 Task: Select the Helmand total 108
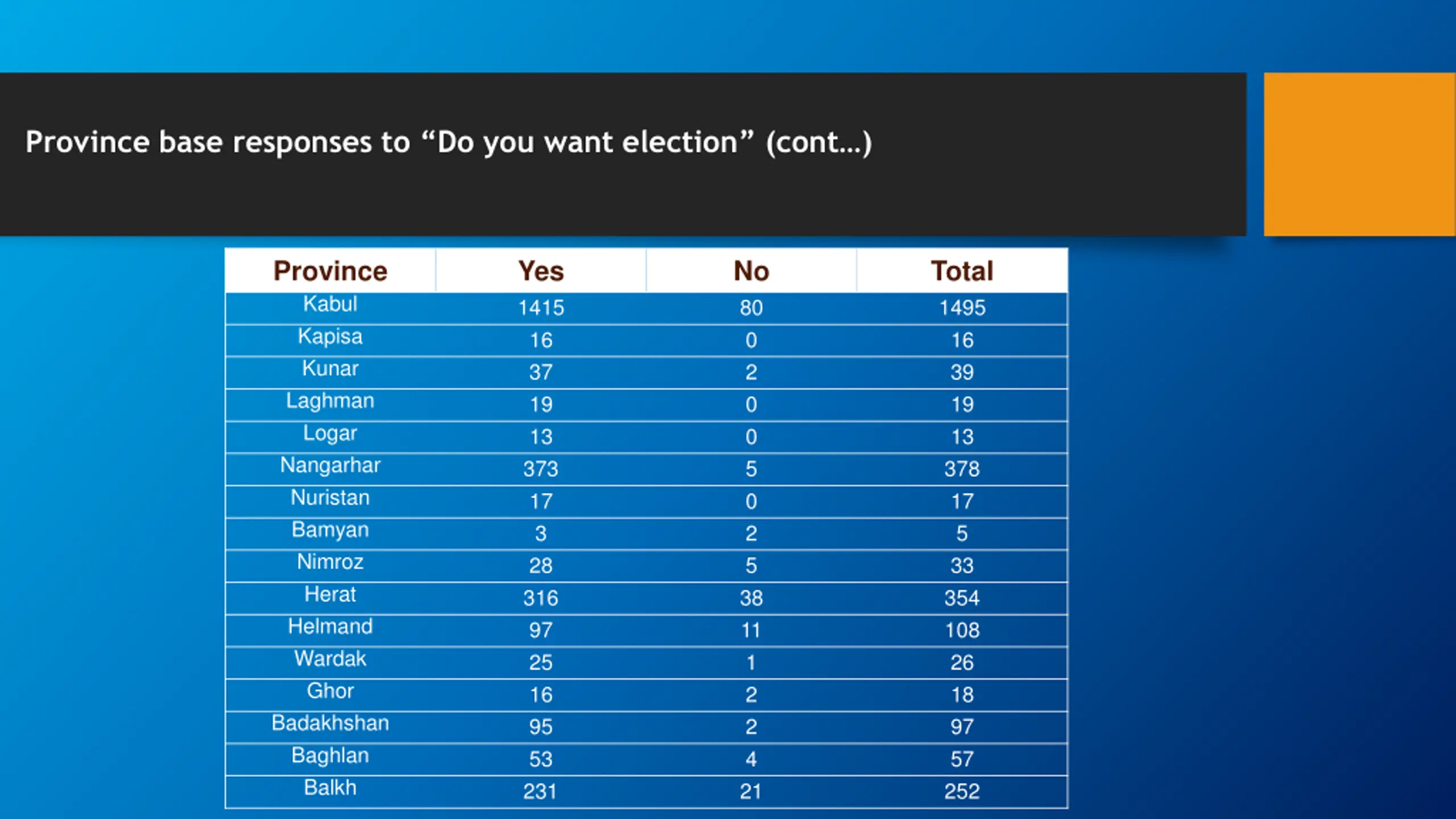(x=962, y=630)
